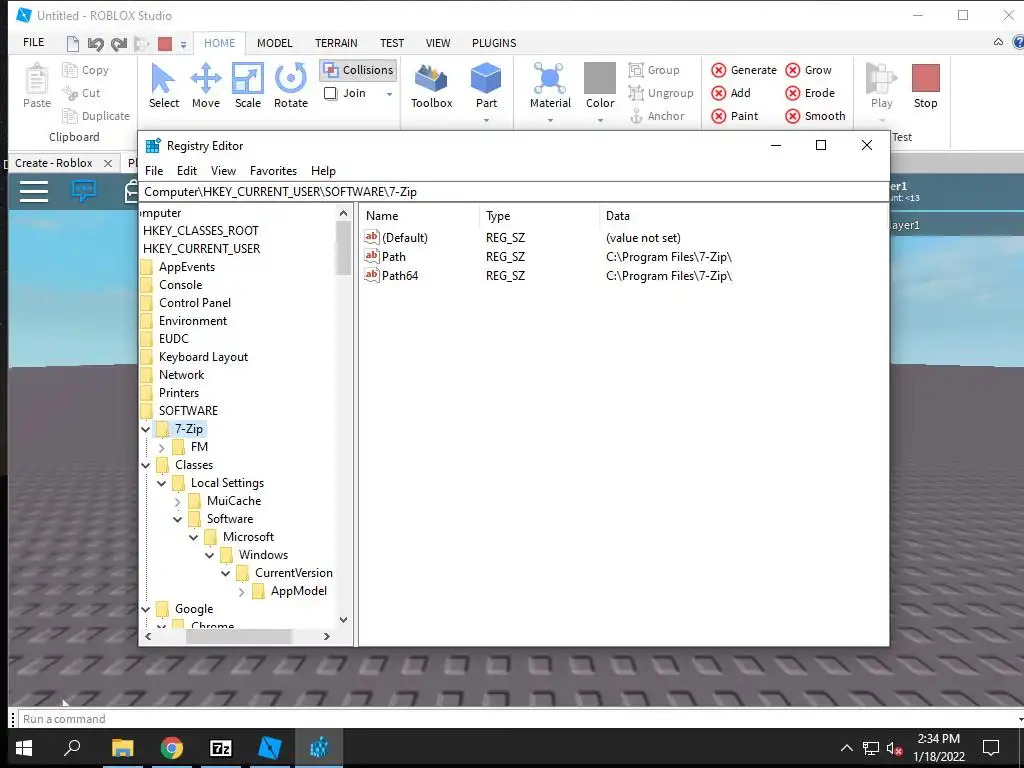1024x768 pixels.
Task: Click the Paint terrain icon
Action: [718, 116]
